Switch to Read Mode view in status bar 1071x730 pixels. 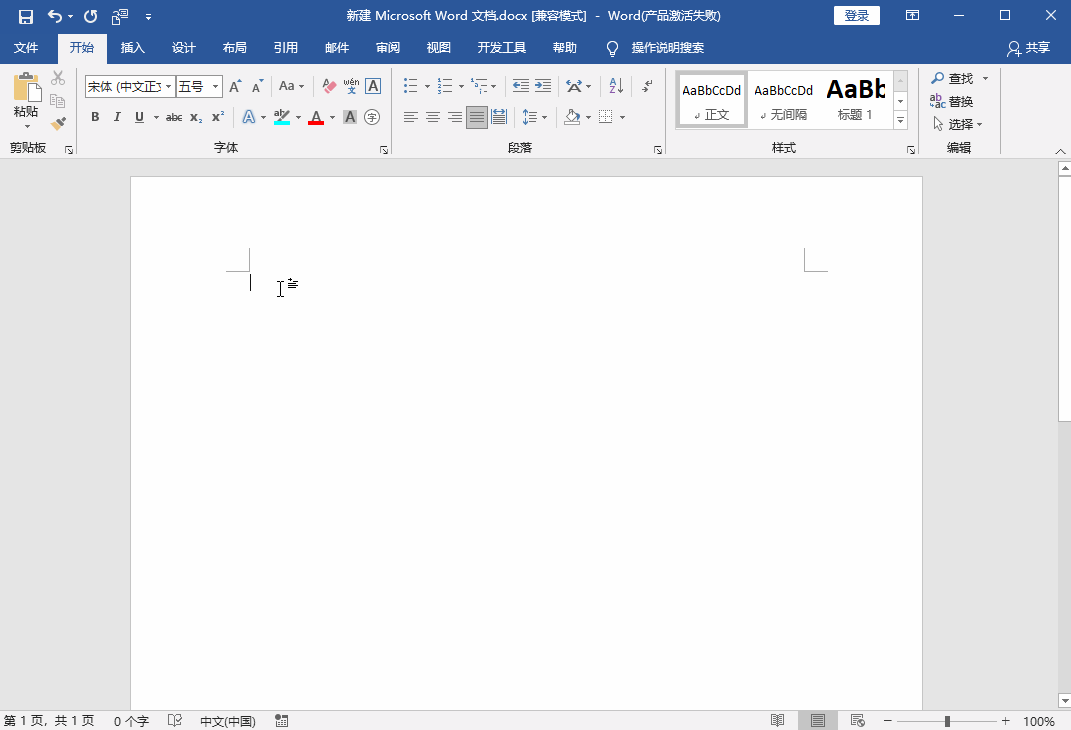click(x=777, y=720)
